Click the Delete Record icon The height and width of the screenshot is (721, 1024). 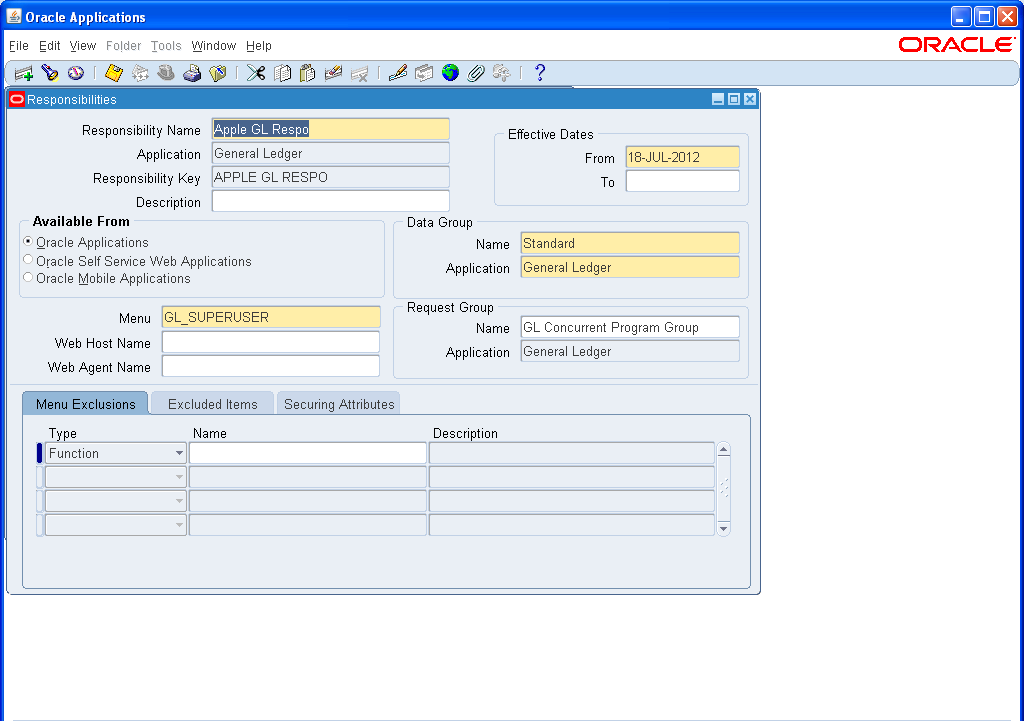click(x=359, y=72)
